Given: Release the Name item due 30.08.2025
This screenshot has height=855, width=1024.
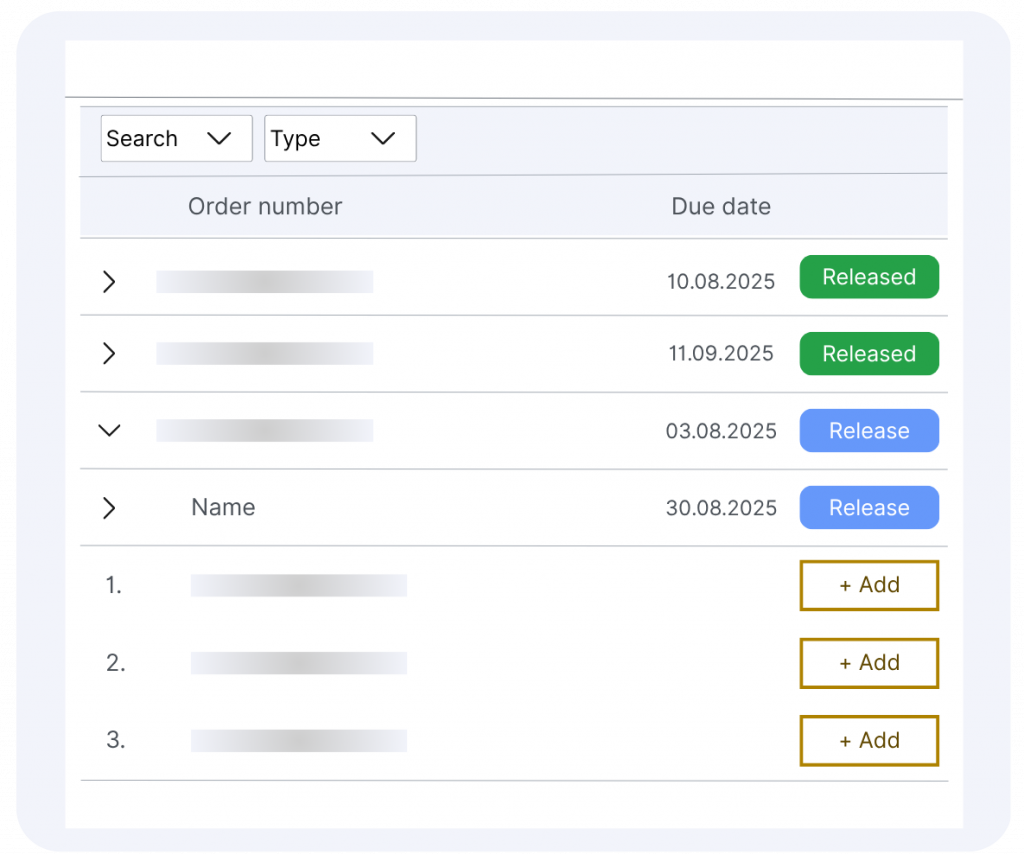Looking at the screenshot, I should click(868, 508).
